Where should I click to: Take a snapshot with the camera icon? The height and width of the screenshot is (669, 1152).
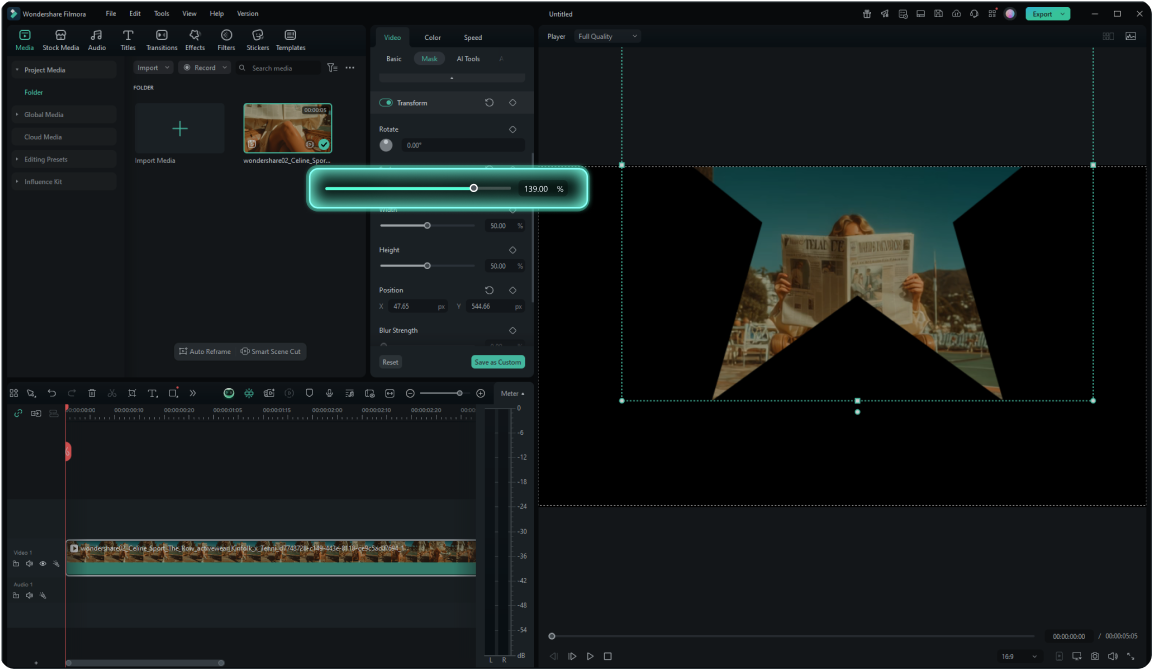pos(1095,657)
